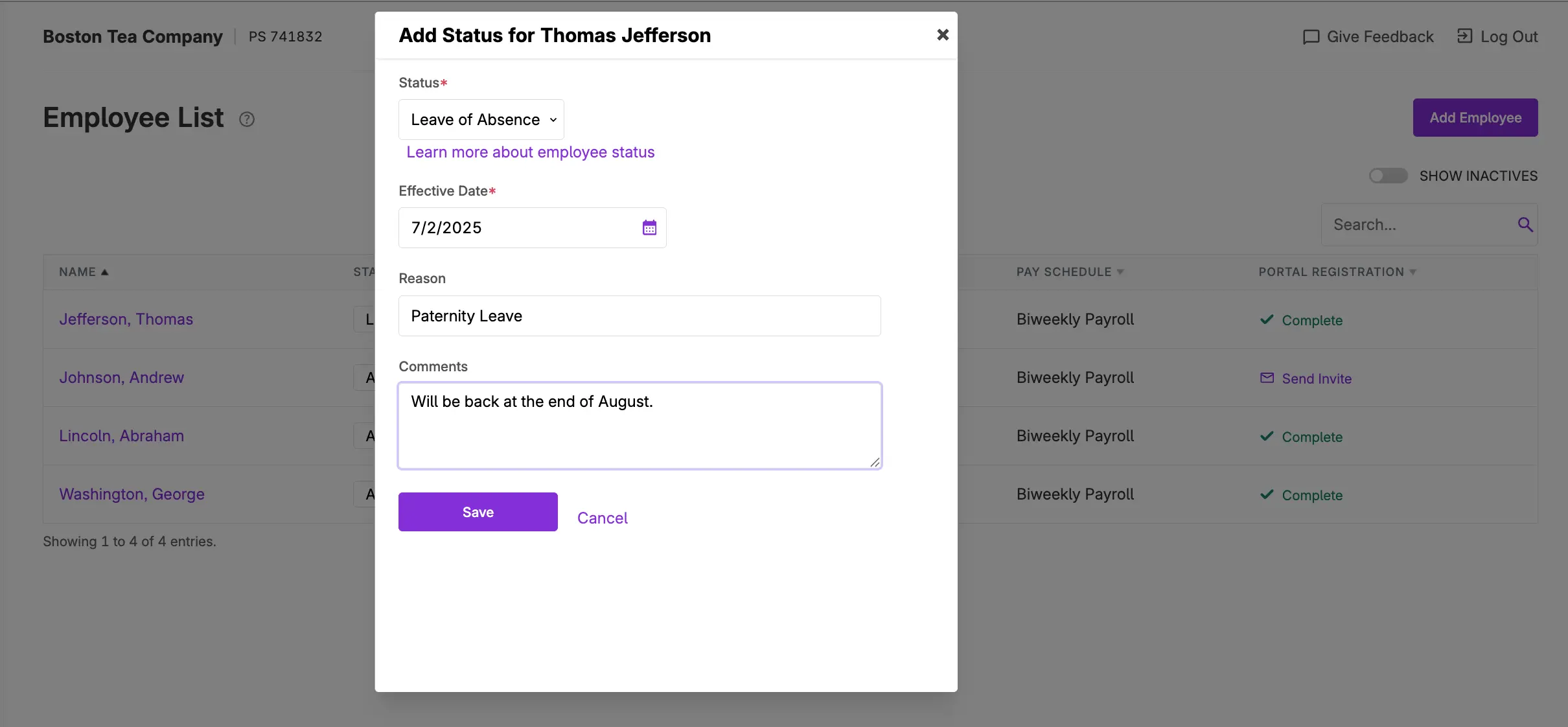Viewport: 1568px width, 727px height.
Task: Click the Send Invite envelope icon
Action: (1267, 378)
